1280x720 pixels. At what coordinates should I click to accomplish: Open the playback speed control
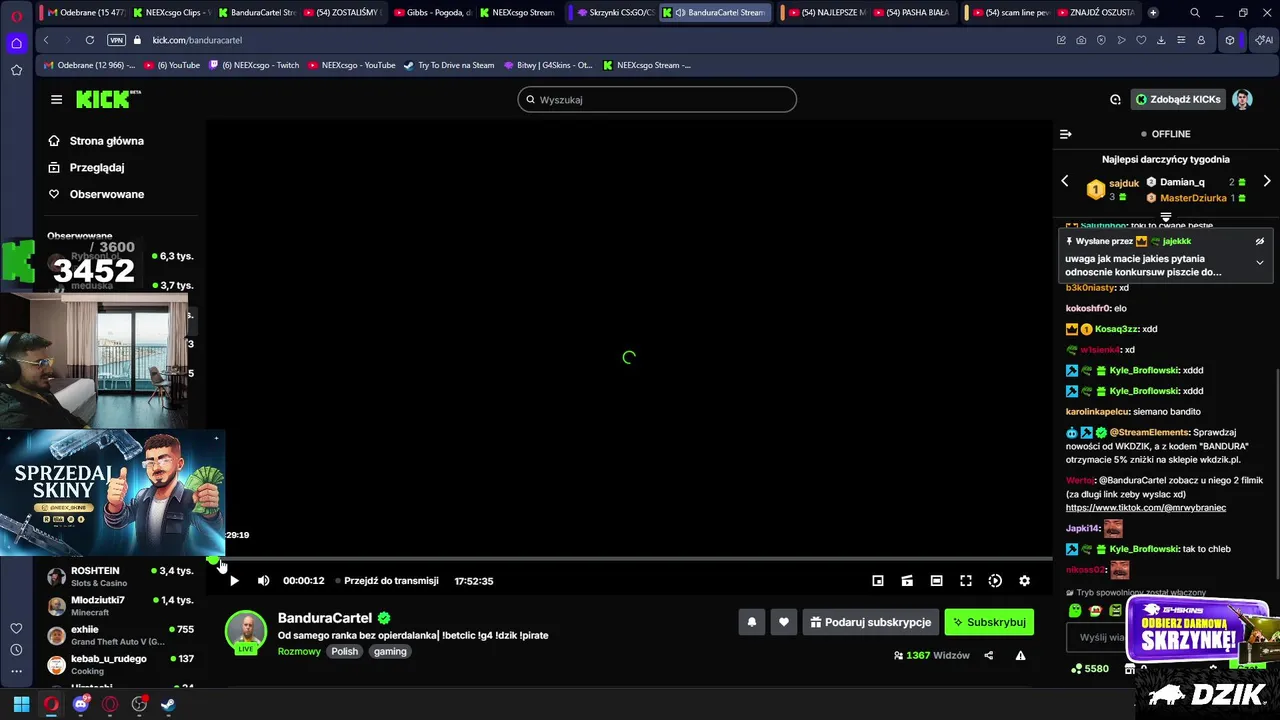pos(995,581)
